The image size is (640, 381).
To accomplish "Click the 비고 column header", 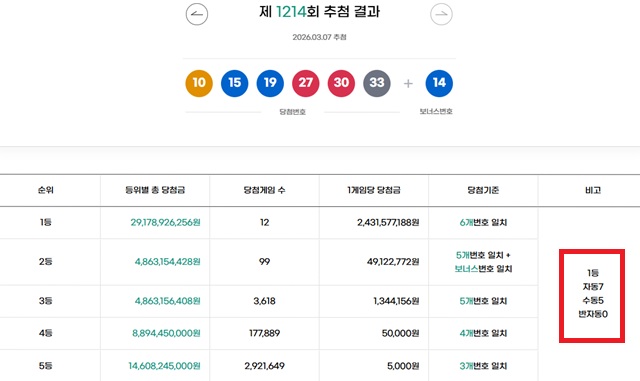I will coord(593,190).
